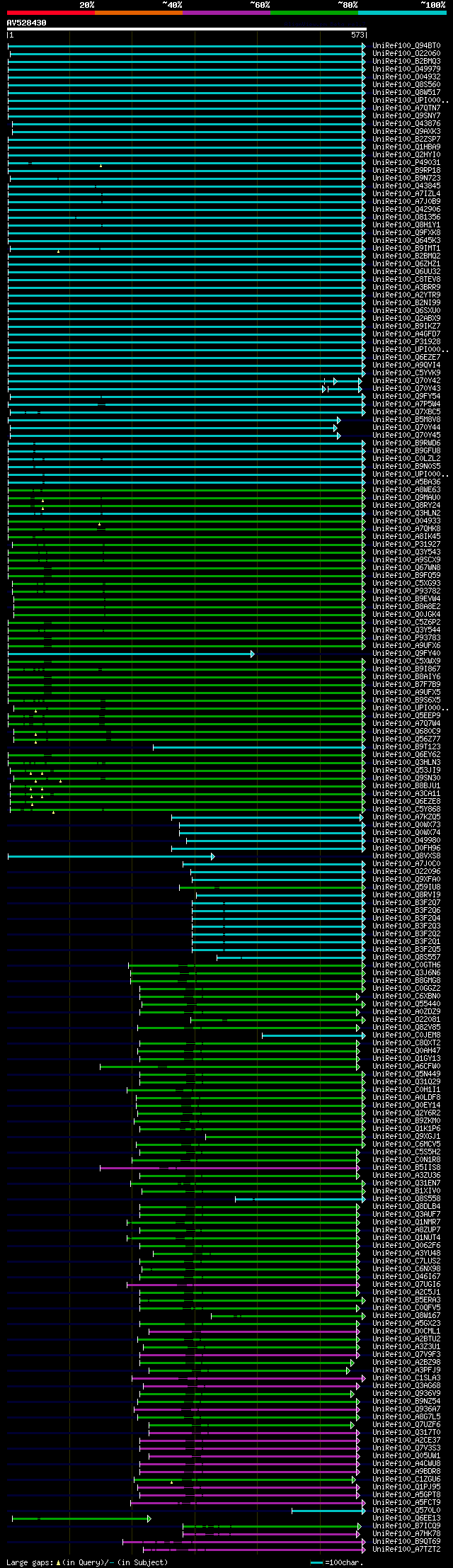Click label UniRef100_Q9SNY7

pyautogui.click(x=406, y=115)
